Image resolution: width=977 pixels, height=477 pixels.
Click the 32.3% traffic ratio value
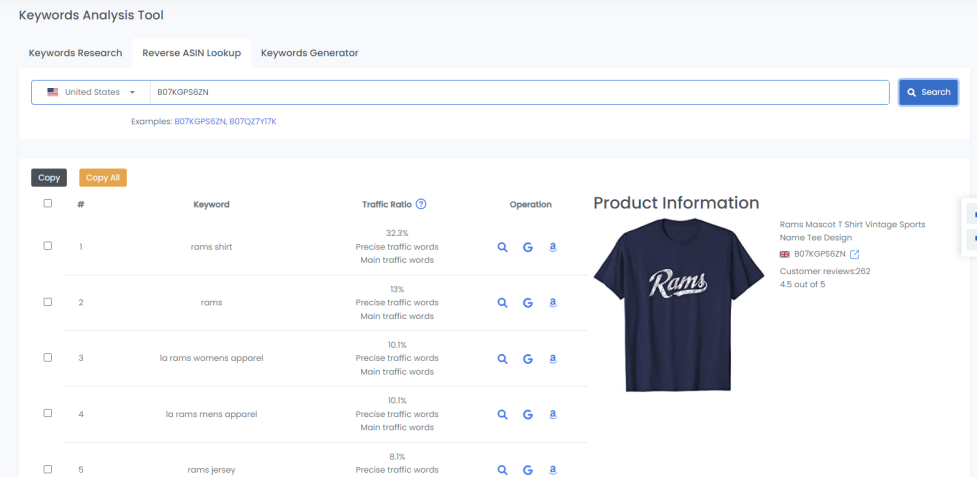click(397, 233)
